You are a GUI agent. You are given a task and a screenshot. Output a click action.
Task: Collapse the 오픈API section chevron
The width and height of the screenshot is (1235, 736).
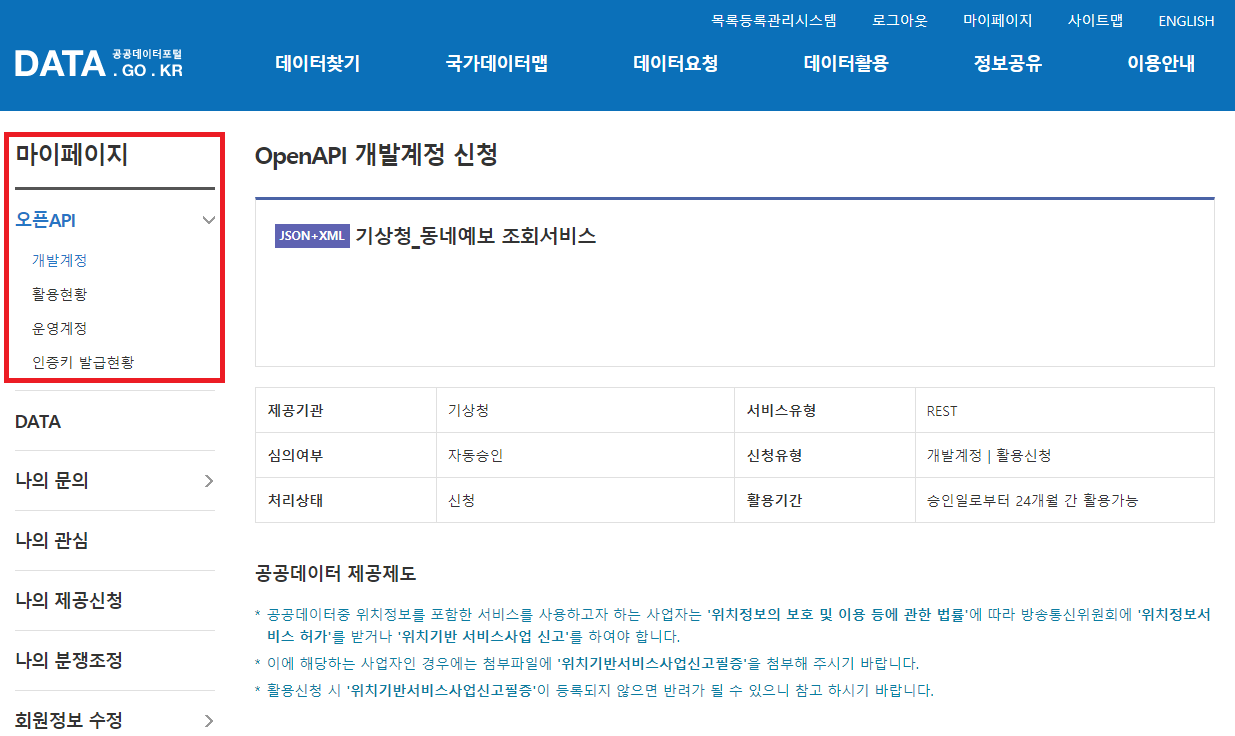click(x=208, y=220)
